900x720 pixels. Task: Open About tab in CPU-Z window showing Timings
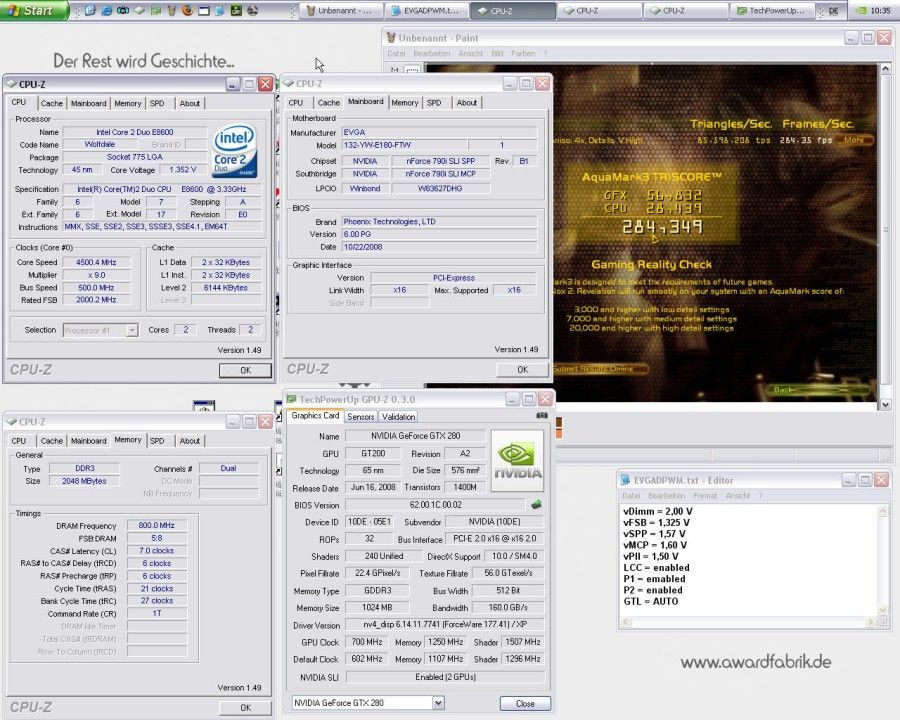click(x=189, y=441)
